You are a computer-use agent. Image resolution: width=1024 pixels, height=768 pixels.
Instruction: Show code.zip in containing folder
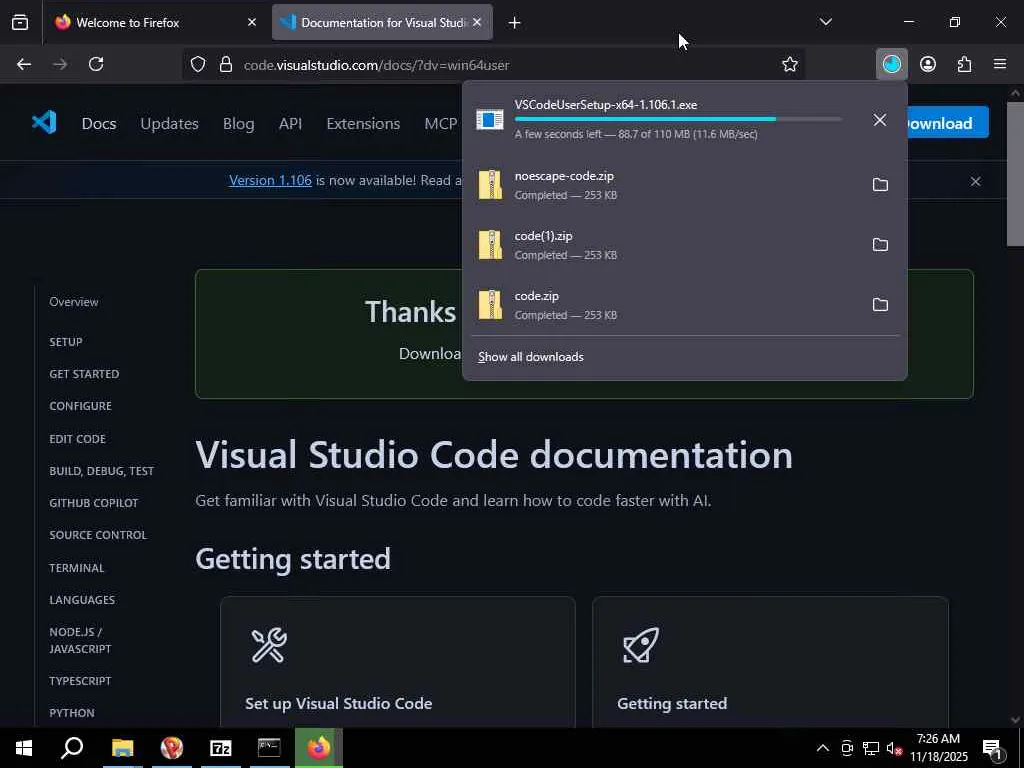880,305
